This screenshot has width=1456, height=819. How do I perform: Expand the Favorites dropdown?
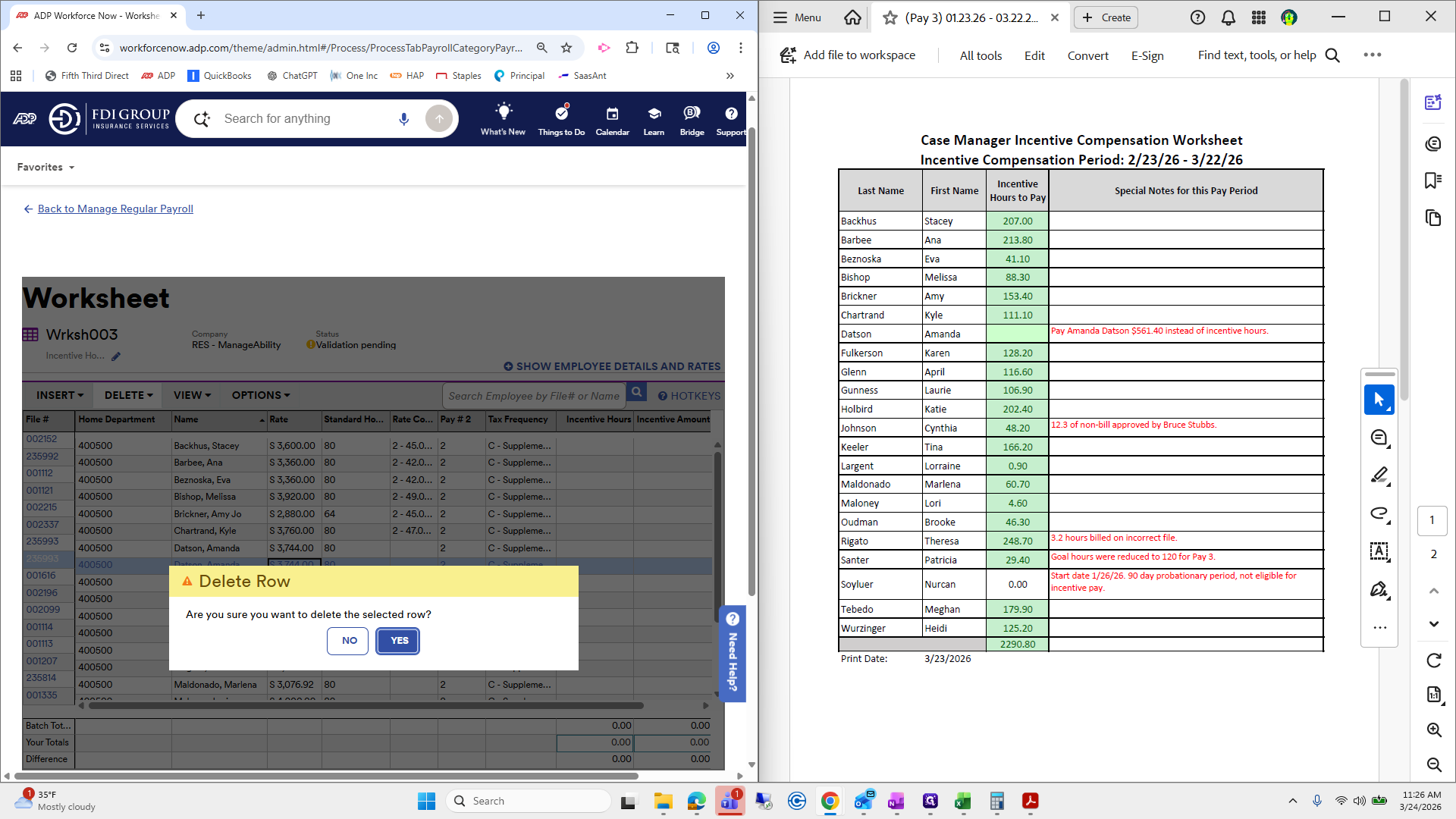(45, 167)
